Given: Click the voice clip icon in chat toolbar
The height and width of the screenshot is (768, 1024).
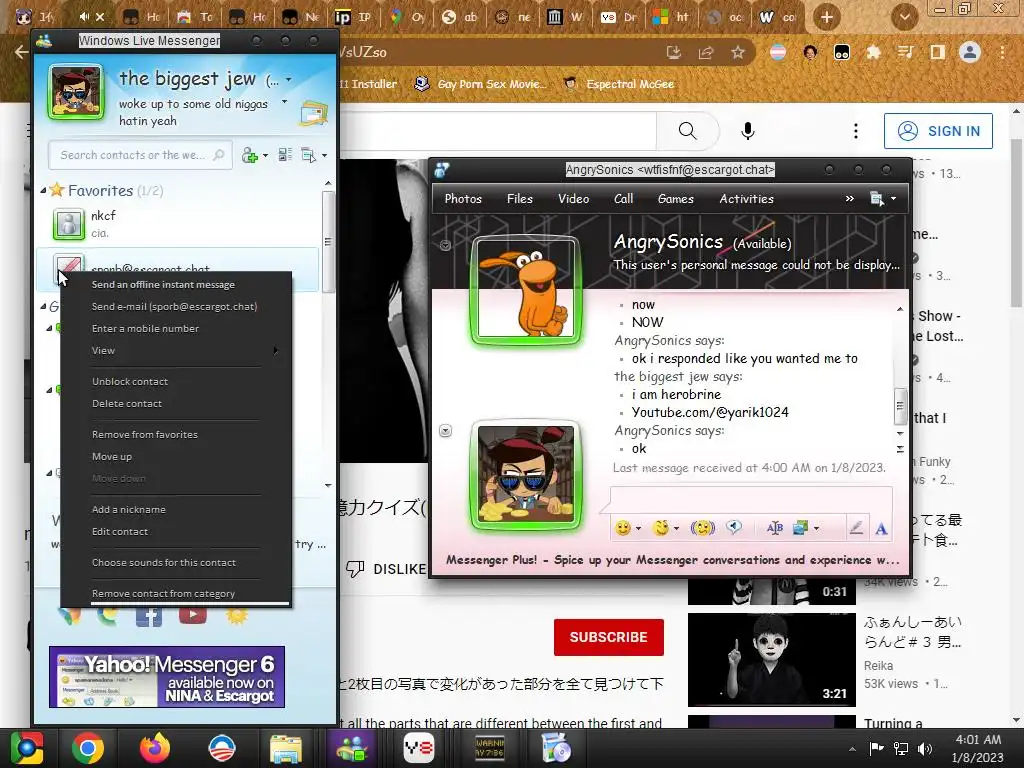Looking at the screenshot, I should (734, 527).
